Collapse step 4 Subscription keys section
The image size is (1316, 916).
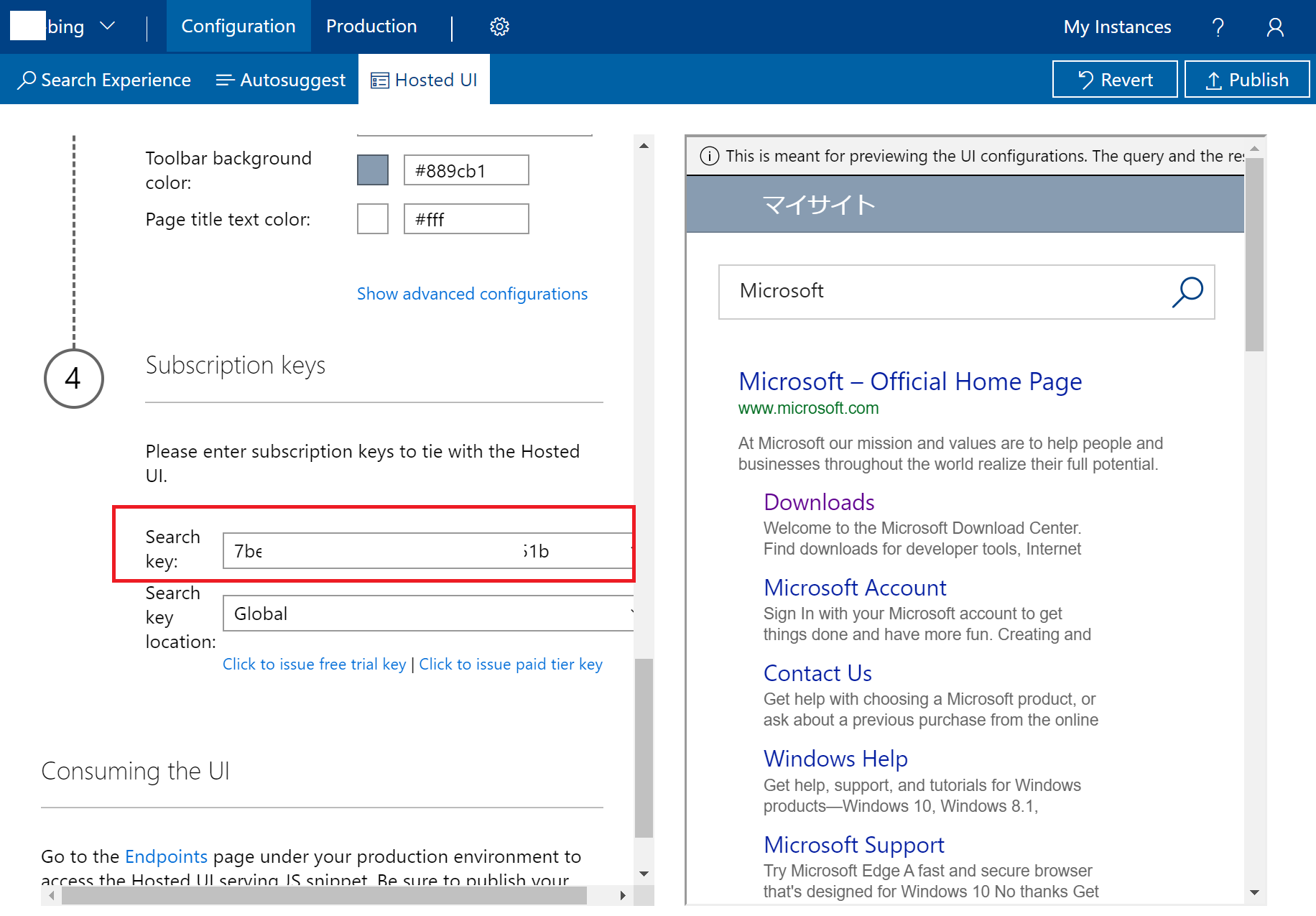coord(73,379)
